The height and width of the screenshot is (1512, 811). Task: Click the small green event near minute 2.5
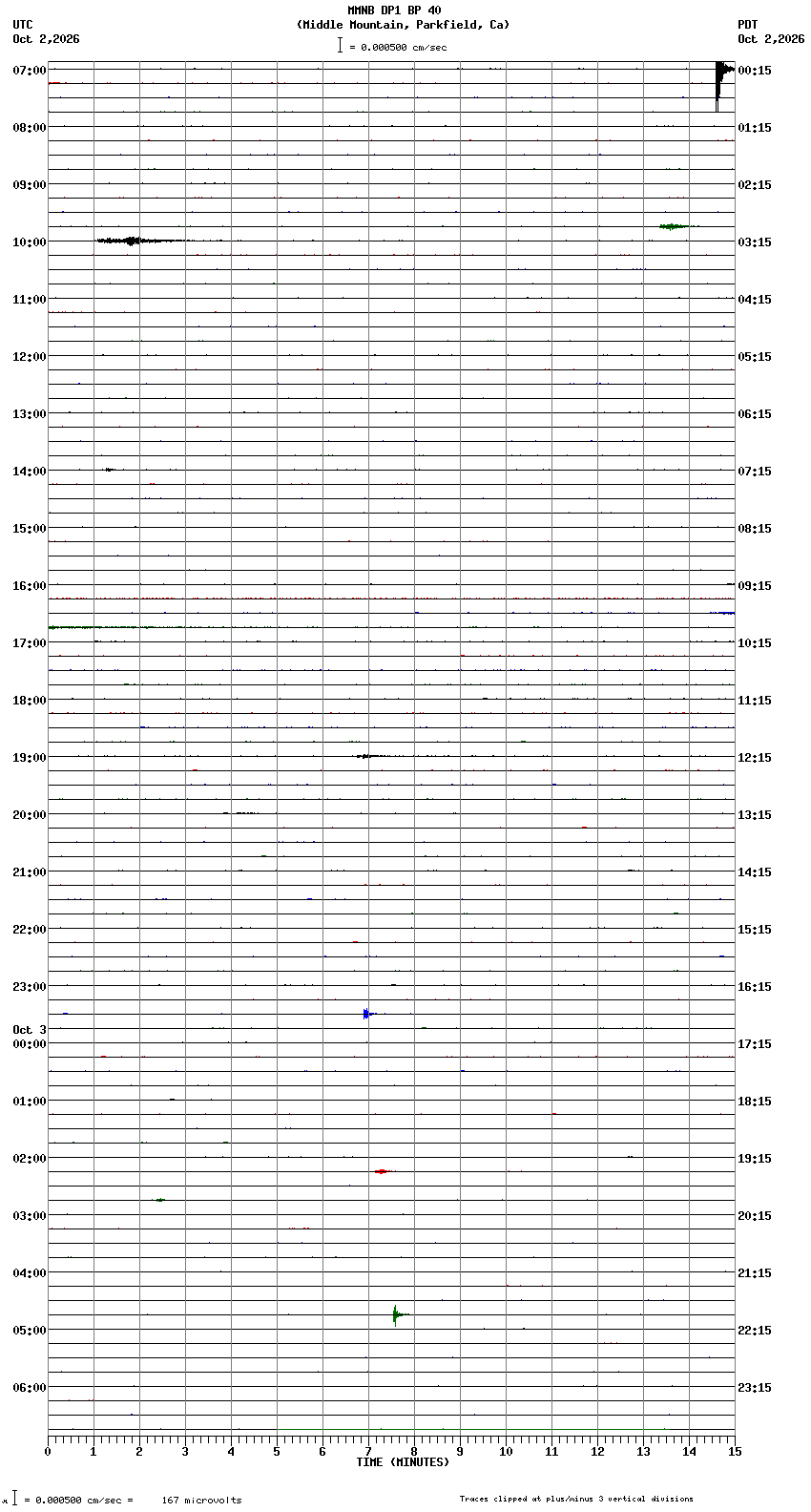click(159, 1200)
